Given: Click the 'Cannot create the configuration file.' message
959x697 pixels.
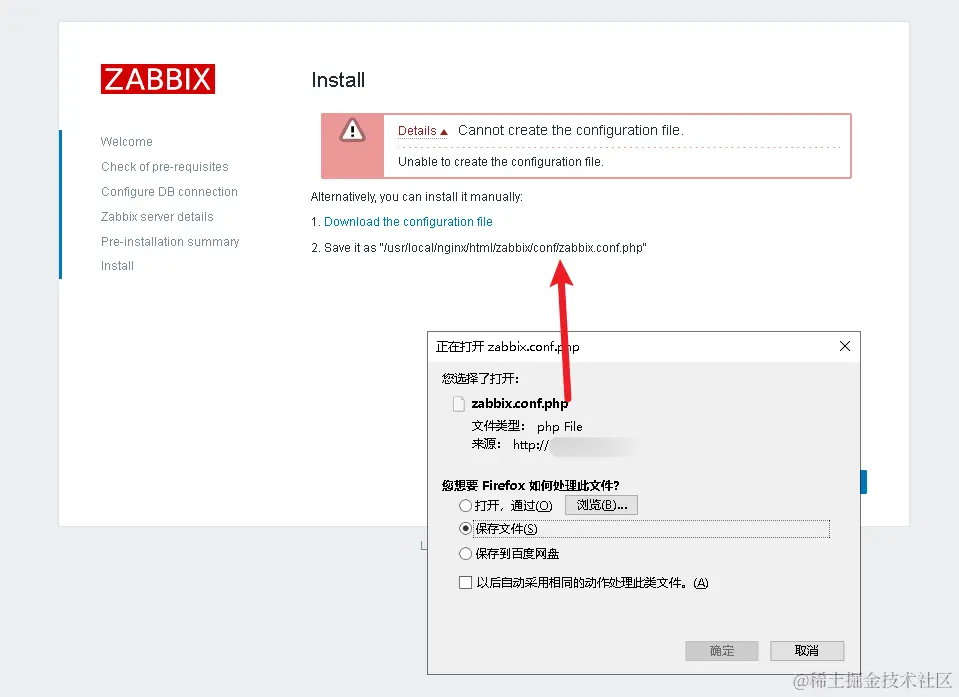Looking at the screenshot, I should [x=571, y=130].
